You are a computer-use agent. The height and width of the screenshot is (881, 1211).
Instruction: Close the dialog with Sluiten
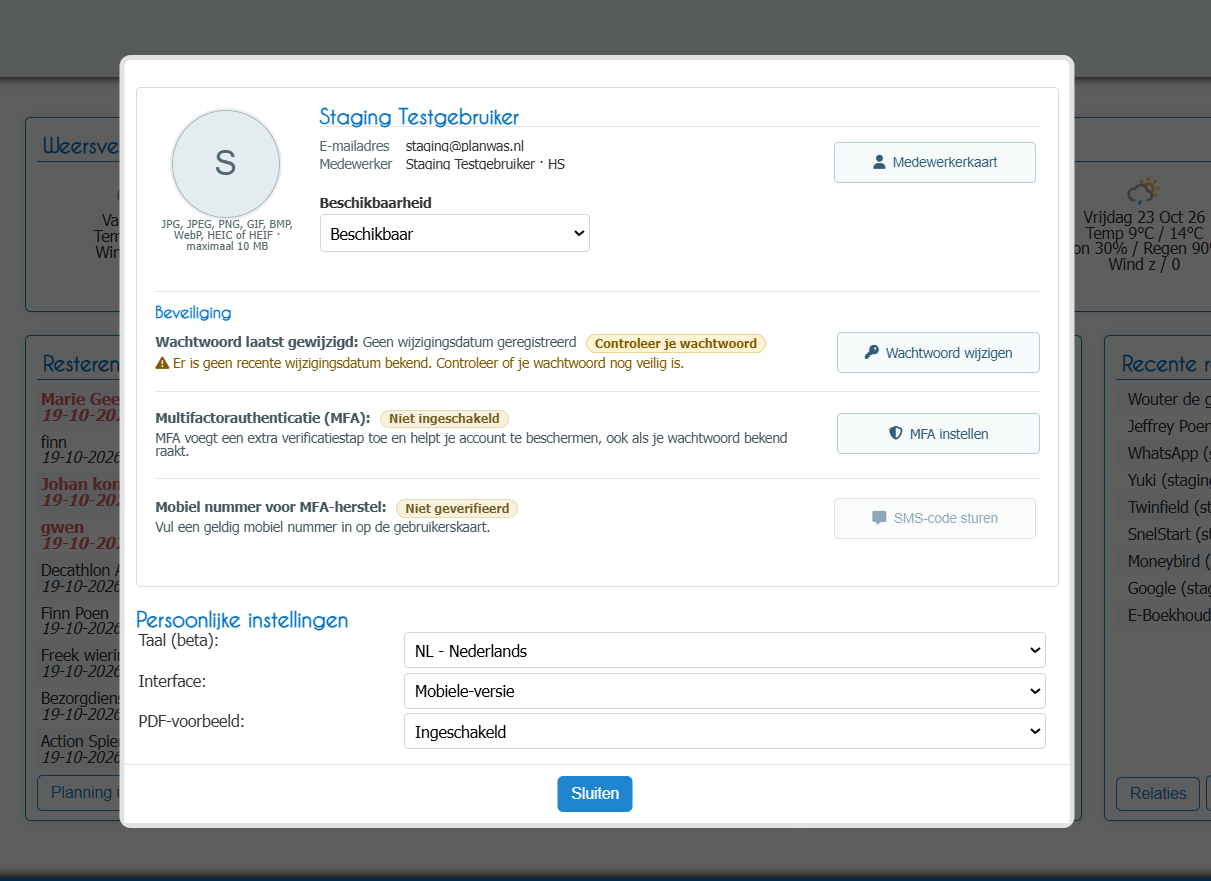pyautogui.click(x=595, y=793)
